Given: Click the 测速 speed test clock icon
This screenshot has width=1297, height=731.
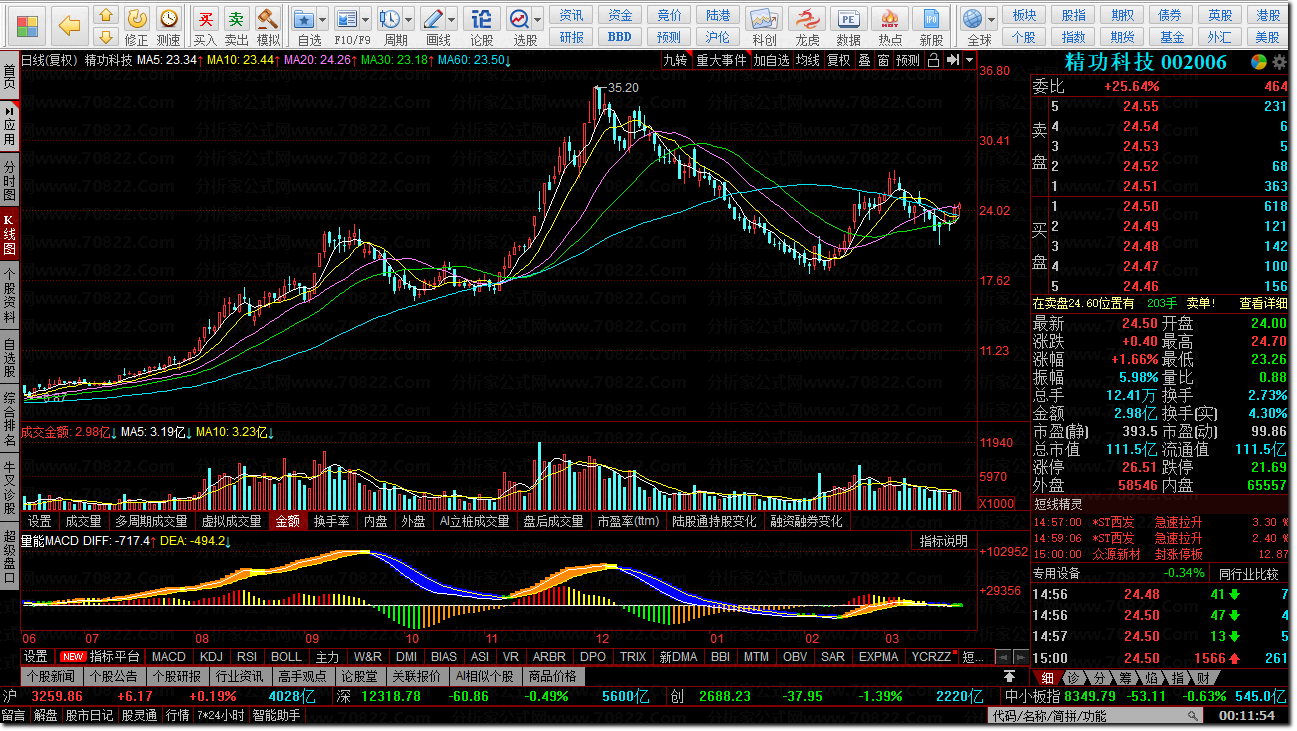Looking at the screenshot, I should tap(169, 18).
